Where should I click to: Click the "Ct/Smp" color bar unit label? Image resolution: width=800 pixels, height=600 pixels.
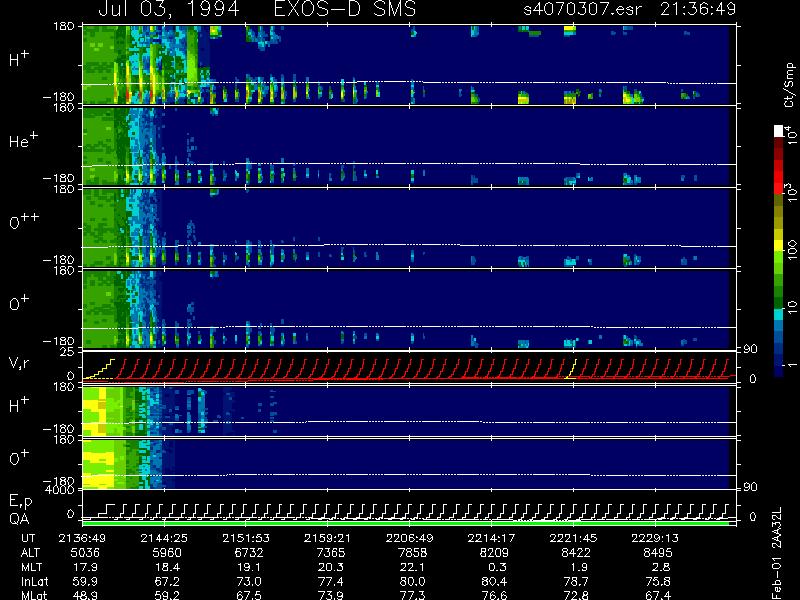click(790, 86)
